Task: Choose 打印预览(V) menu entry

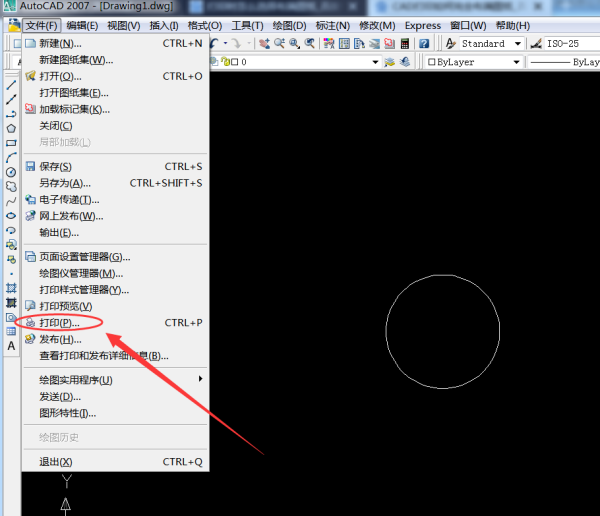Action: pyautogui.click(x=114, y=306)
